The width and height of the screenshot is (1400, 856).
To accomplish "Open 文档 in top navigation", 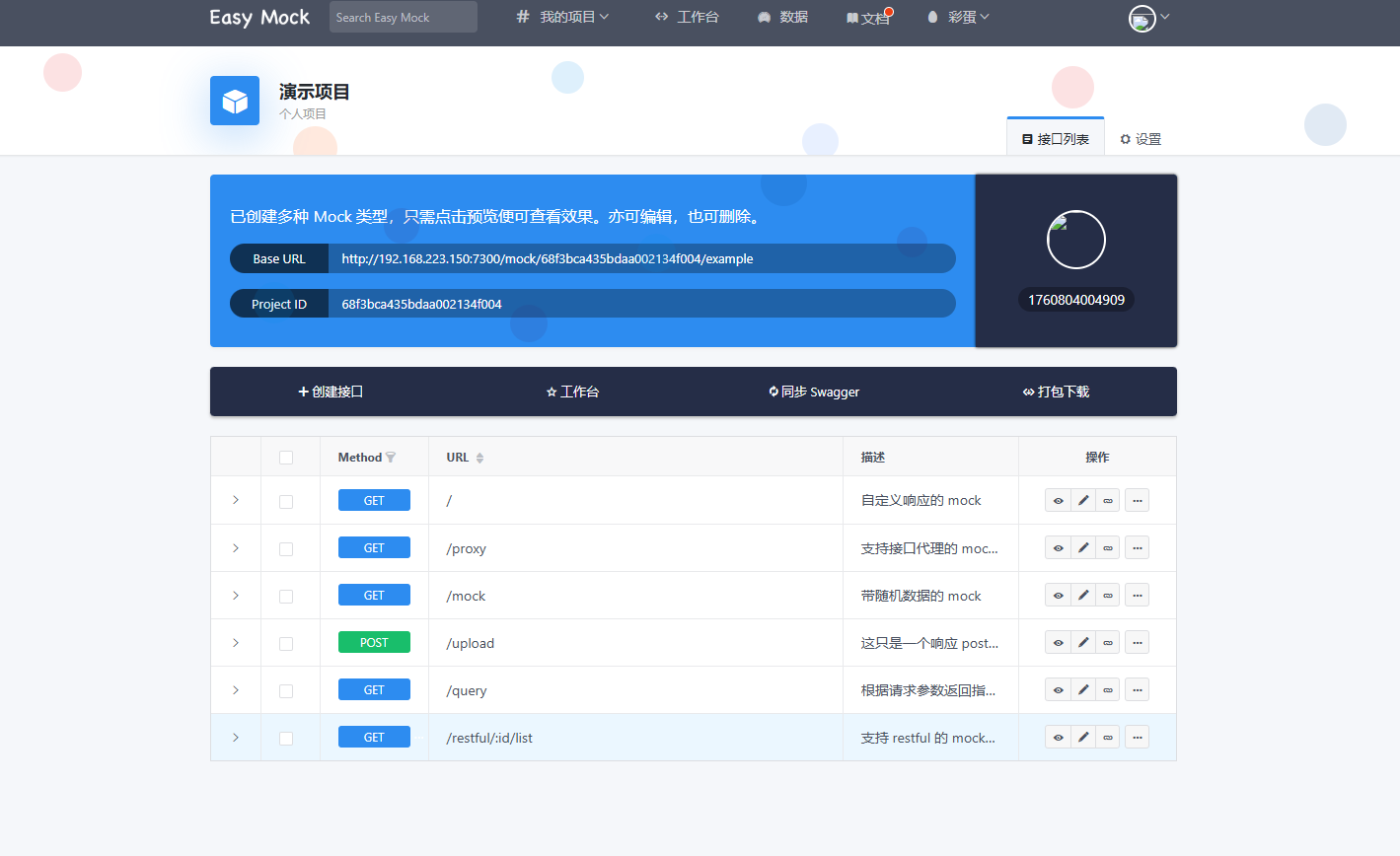I will click(x=868, y=18).
